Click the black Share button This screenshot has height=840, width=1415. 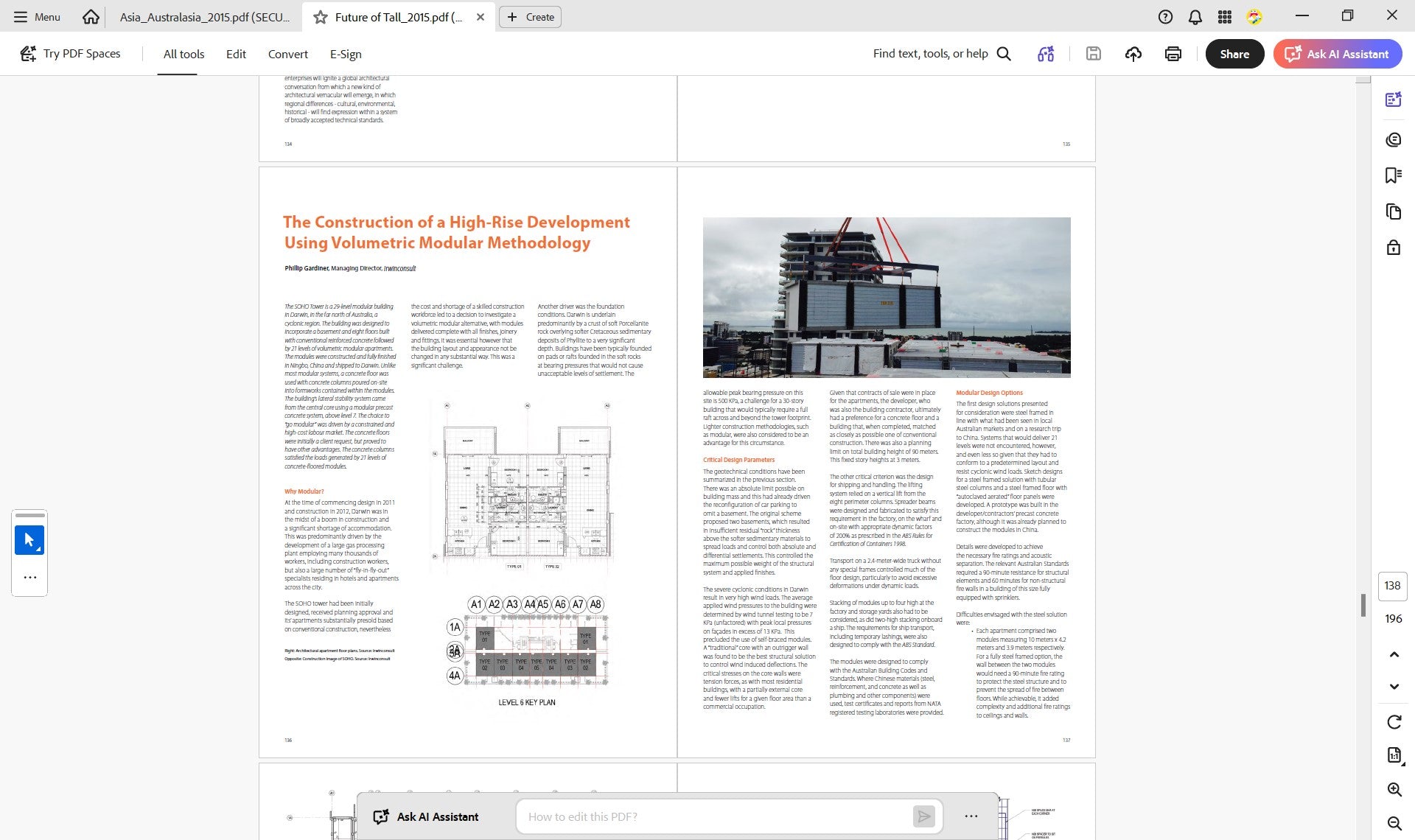point(1234,54)
